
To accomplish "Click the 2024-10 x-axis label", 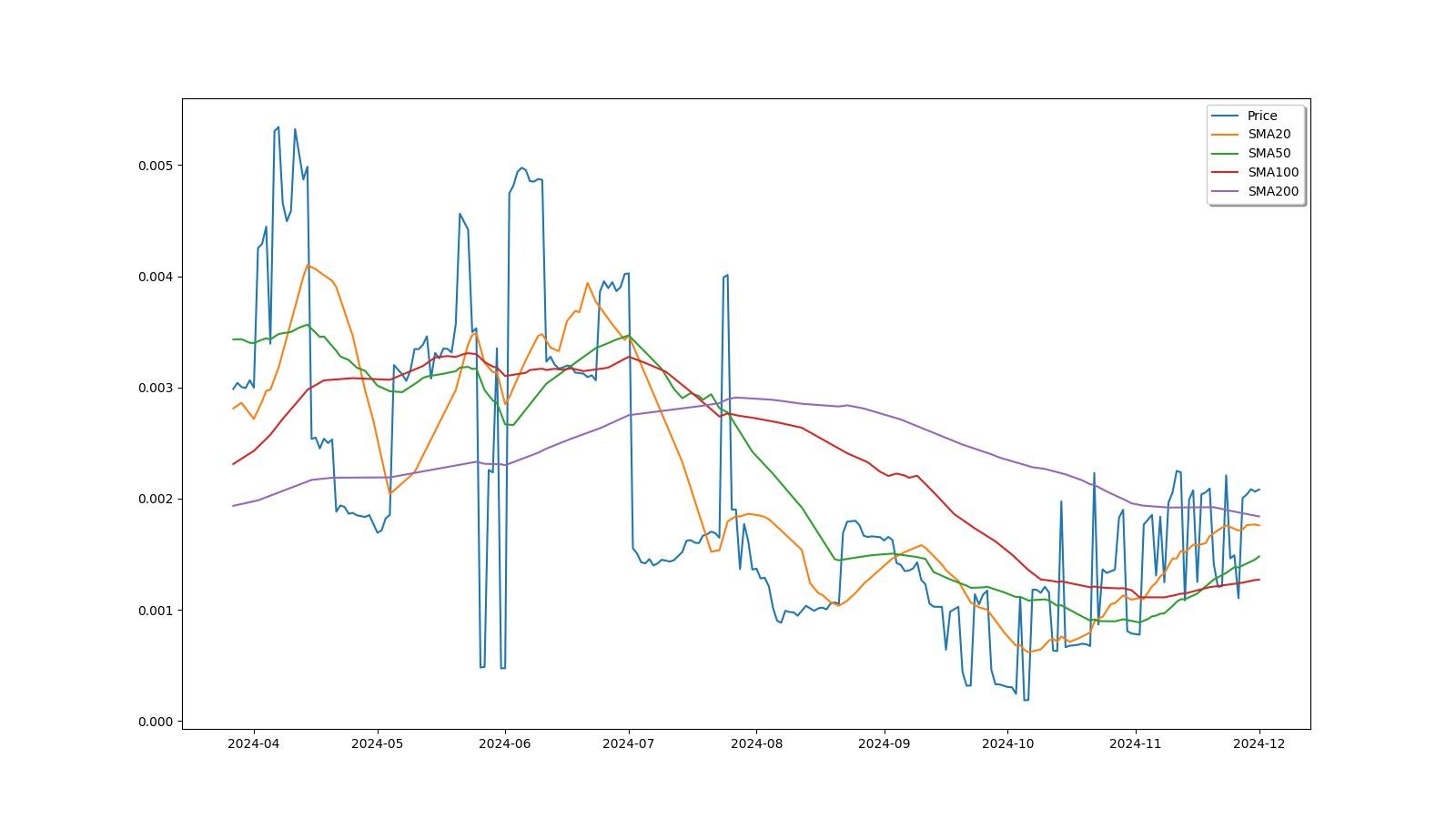I will pyautogui.click(x=1008, y=743).
